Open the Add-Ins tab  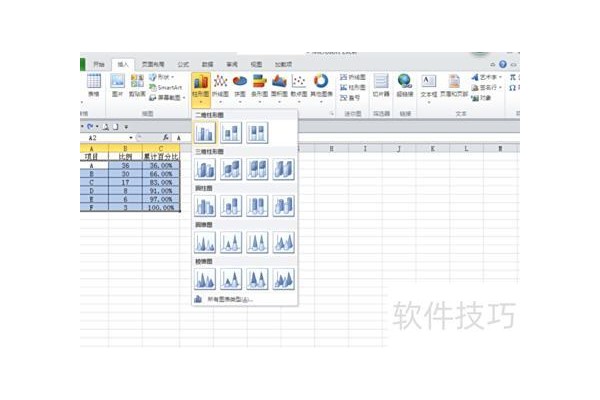pos(284,64)
